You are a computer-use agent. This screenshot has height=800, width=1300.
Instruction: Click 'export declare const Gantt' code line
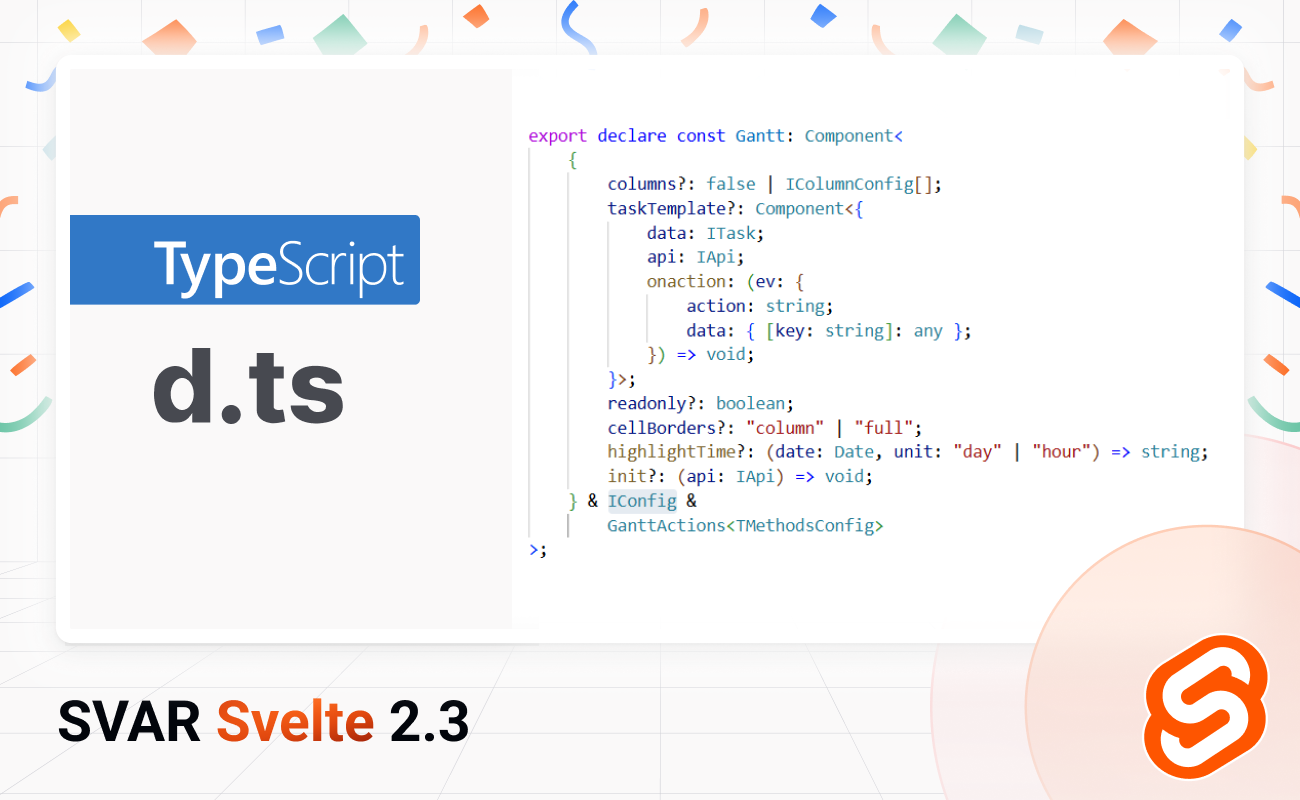[715, 136]
